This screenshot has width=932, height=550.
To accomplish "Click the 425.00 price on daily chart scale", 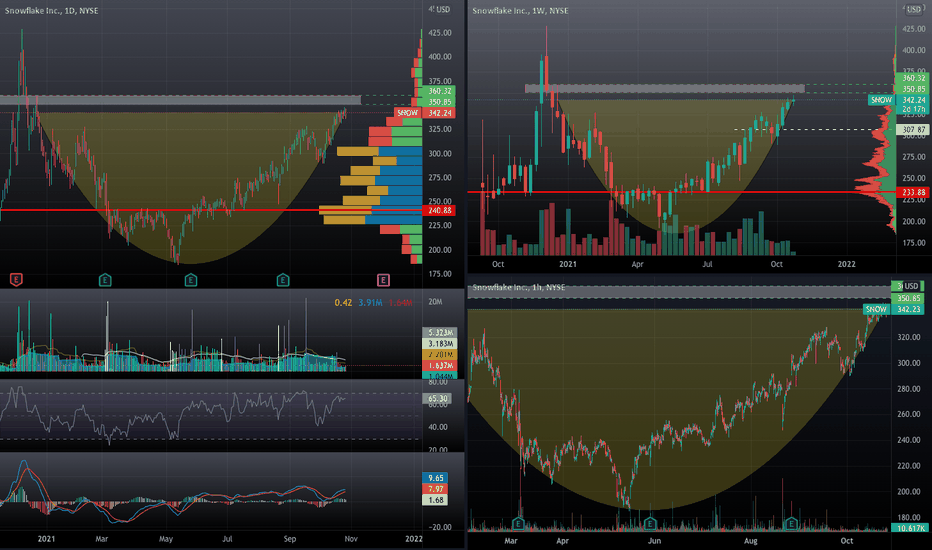I will [x=440, y=33].
